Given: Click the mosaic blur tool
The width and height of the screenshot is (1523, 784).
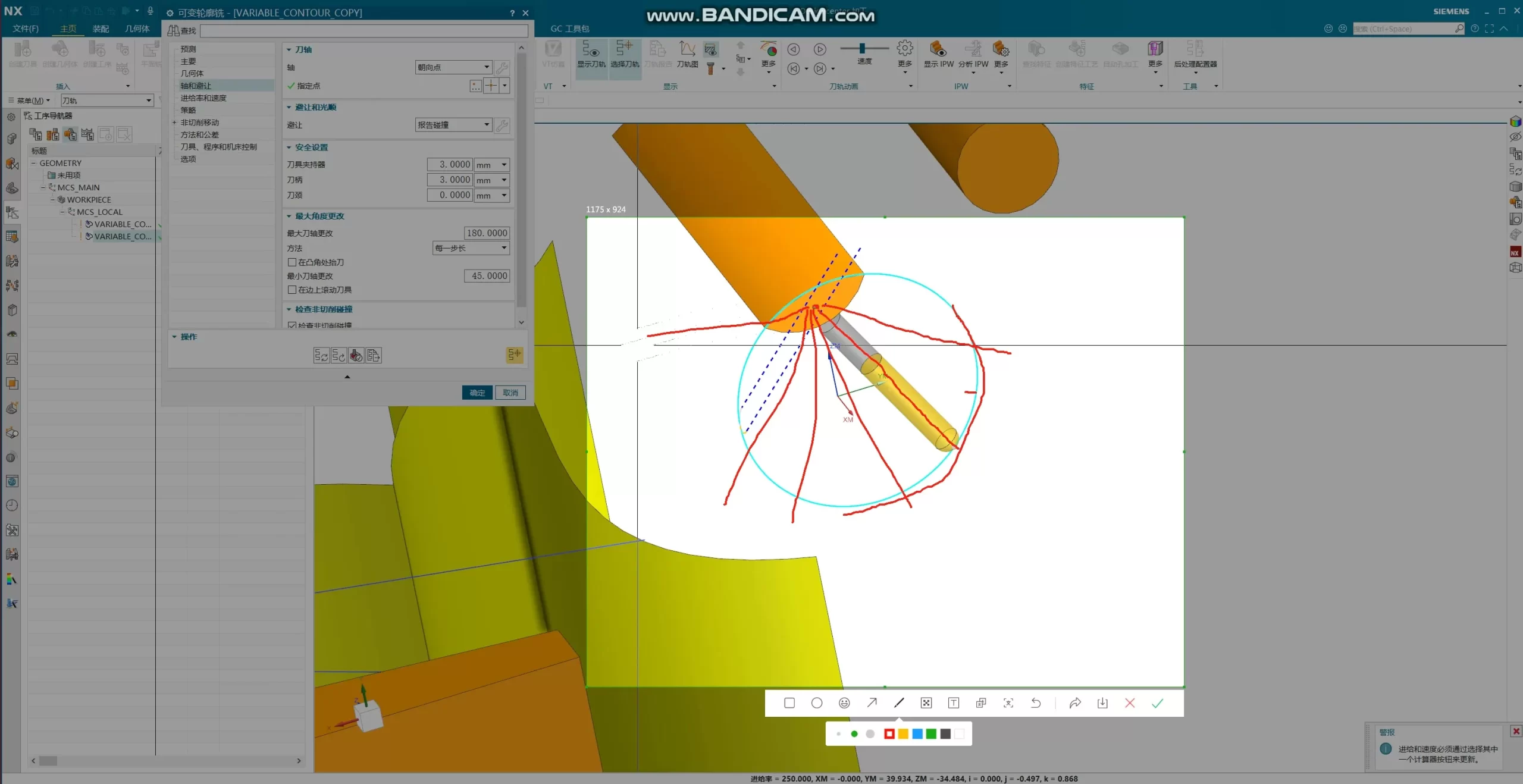Looking at the screenshot, I should (926, 703).
